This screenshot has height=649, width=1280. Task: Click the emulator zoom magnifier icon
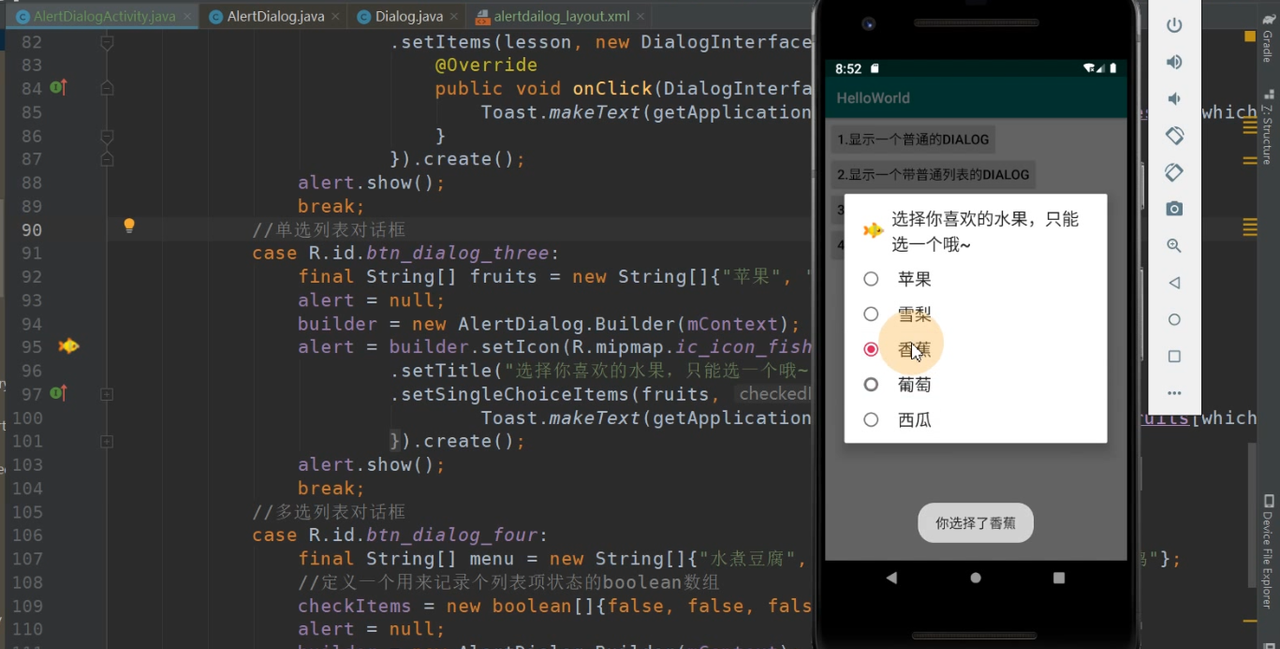(1173, 245)
